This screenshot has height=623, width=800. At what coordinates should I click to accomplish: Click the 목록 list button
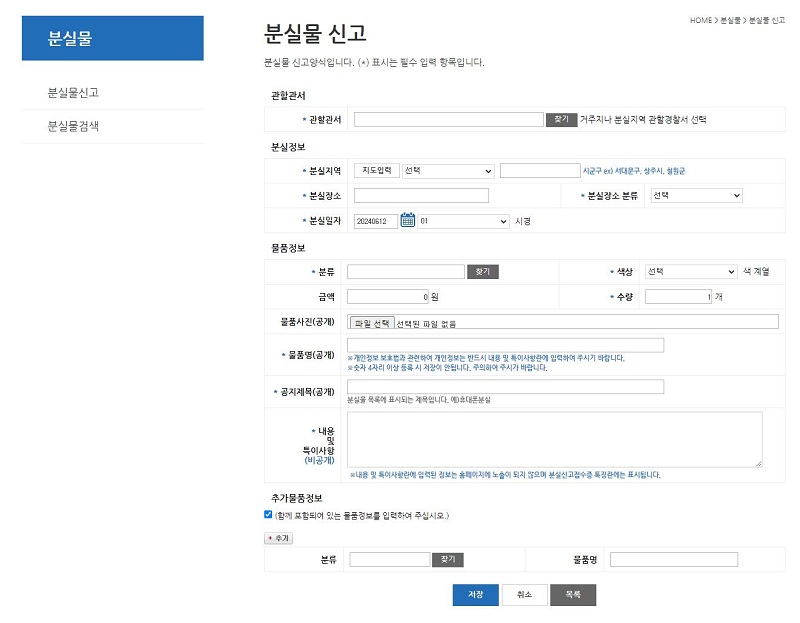[573, 595]
